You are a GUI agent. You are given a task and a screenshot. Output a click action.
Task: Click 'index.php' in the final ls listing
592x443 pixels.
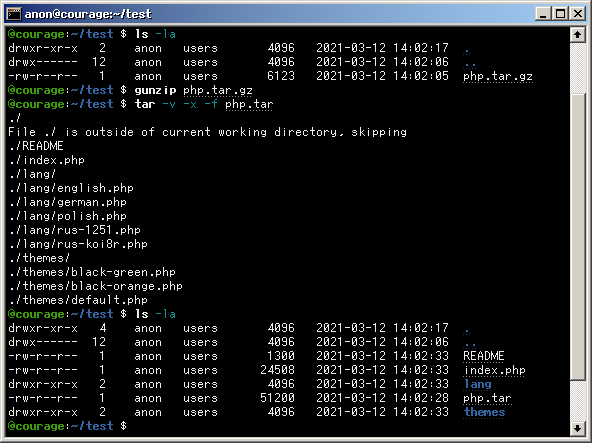(x=494, y=370)
